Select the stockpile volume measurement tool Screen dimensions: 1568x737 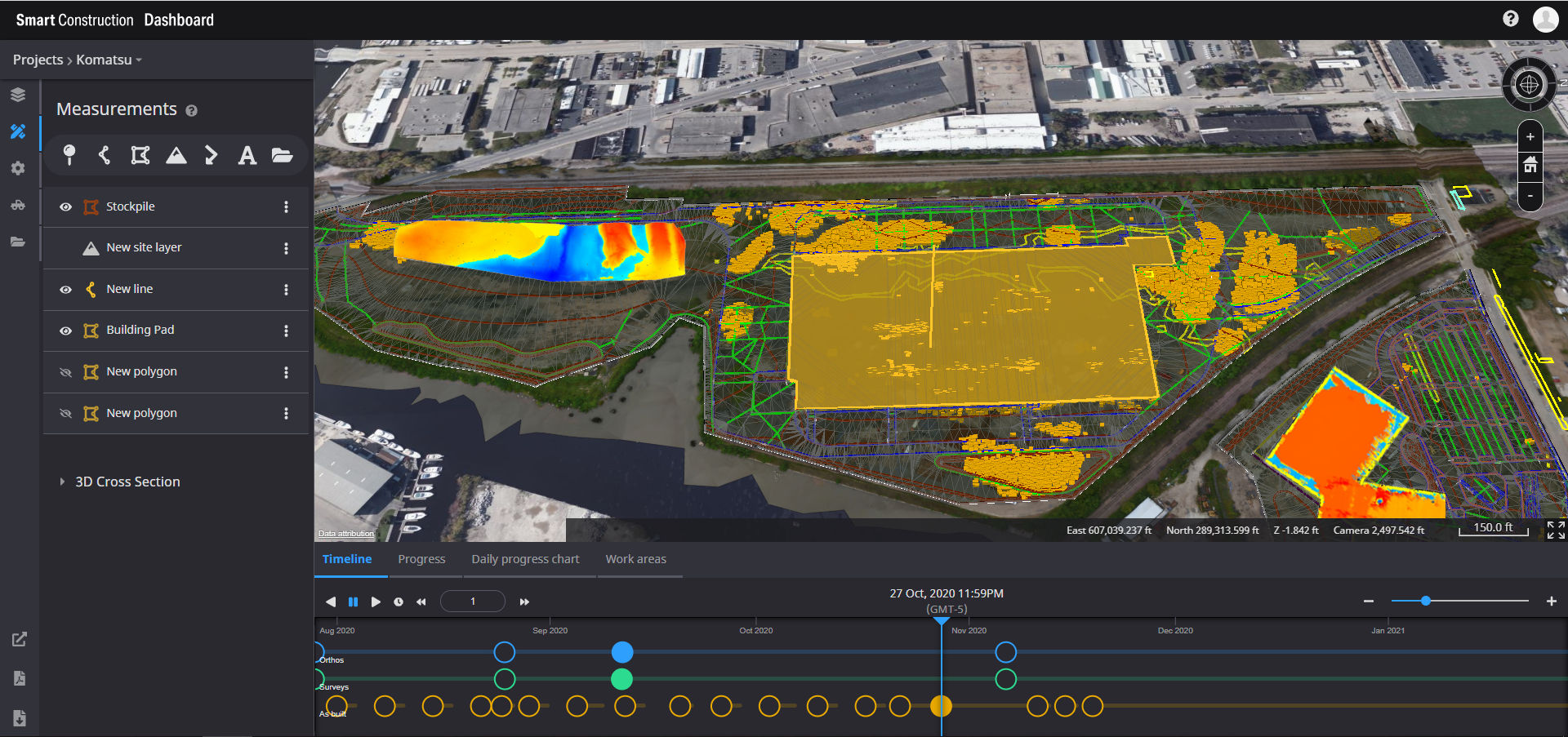[176, 155]
